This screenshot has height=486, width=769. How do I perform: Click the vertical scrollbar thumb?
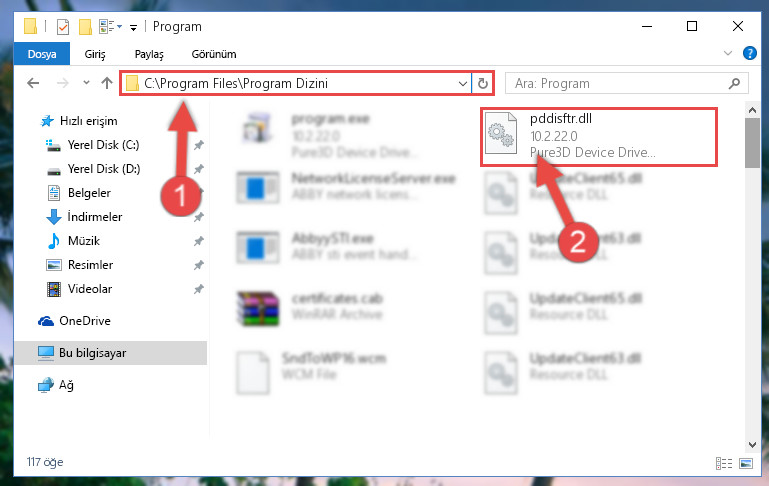tap(752, 143)
